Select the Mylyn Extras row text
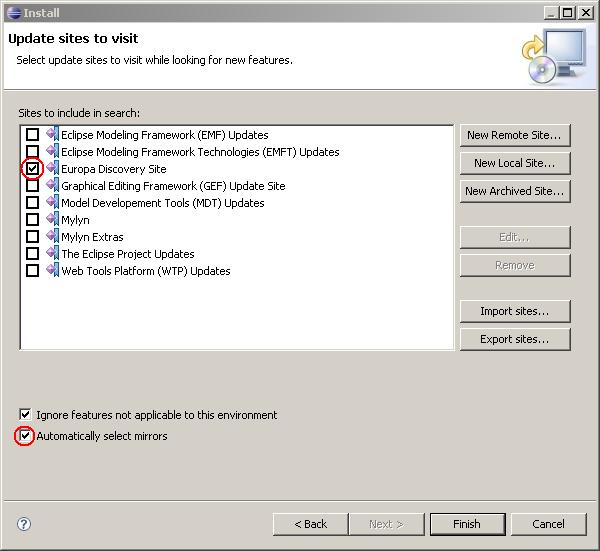Screen dimensions: 600x551 [92, 237]
